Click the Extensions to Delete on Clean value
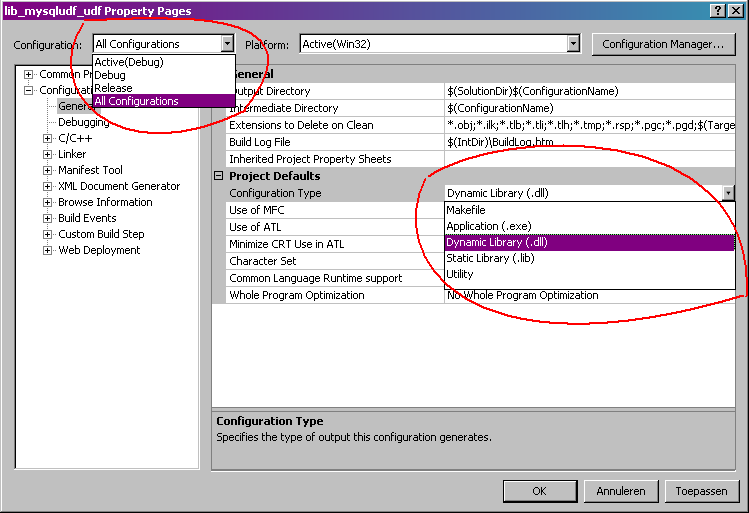749x513 pixels. click(x=589, y=125)
